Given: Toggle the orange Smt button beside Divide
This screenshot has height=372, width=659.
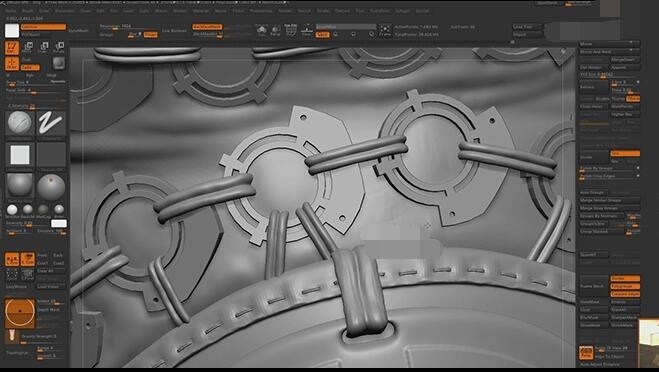Looking at the screenshot, I should (625, 153).
